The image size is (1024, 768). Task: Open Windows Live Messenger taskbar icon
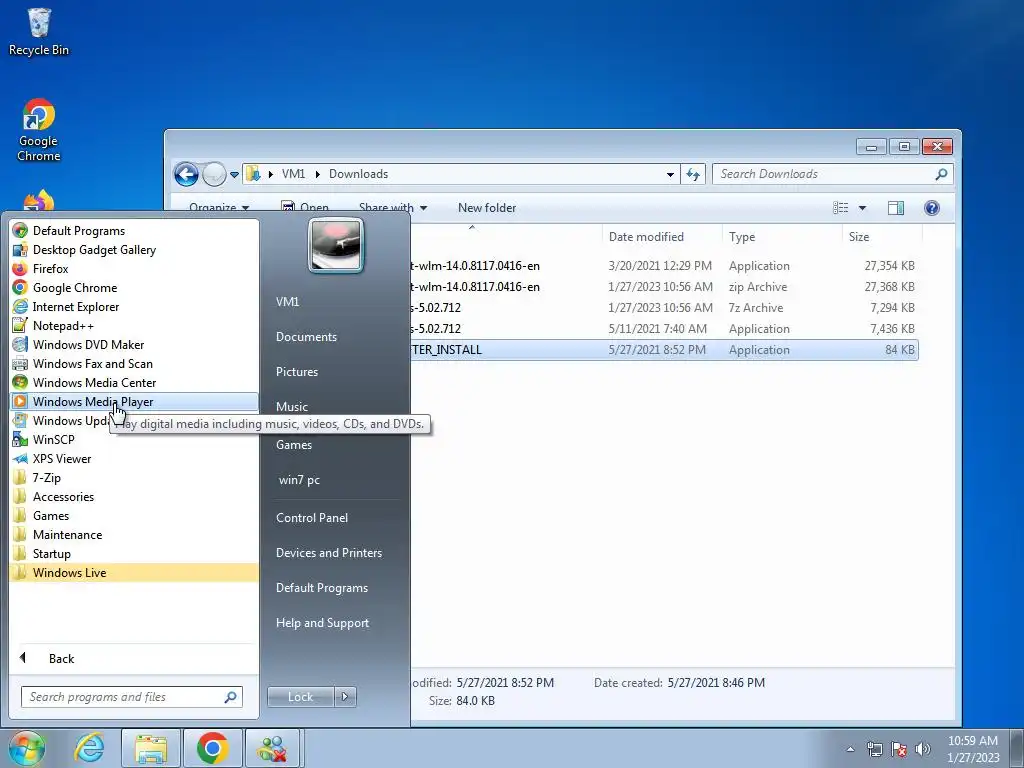273,748
